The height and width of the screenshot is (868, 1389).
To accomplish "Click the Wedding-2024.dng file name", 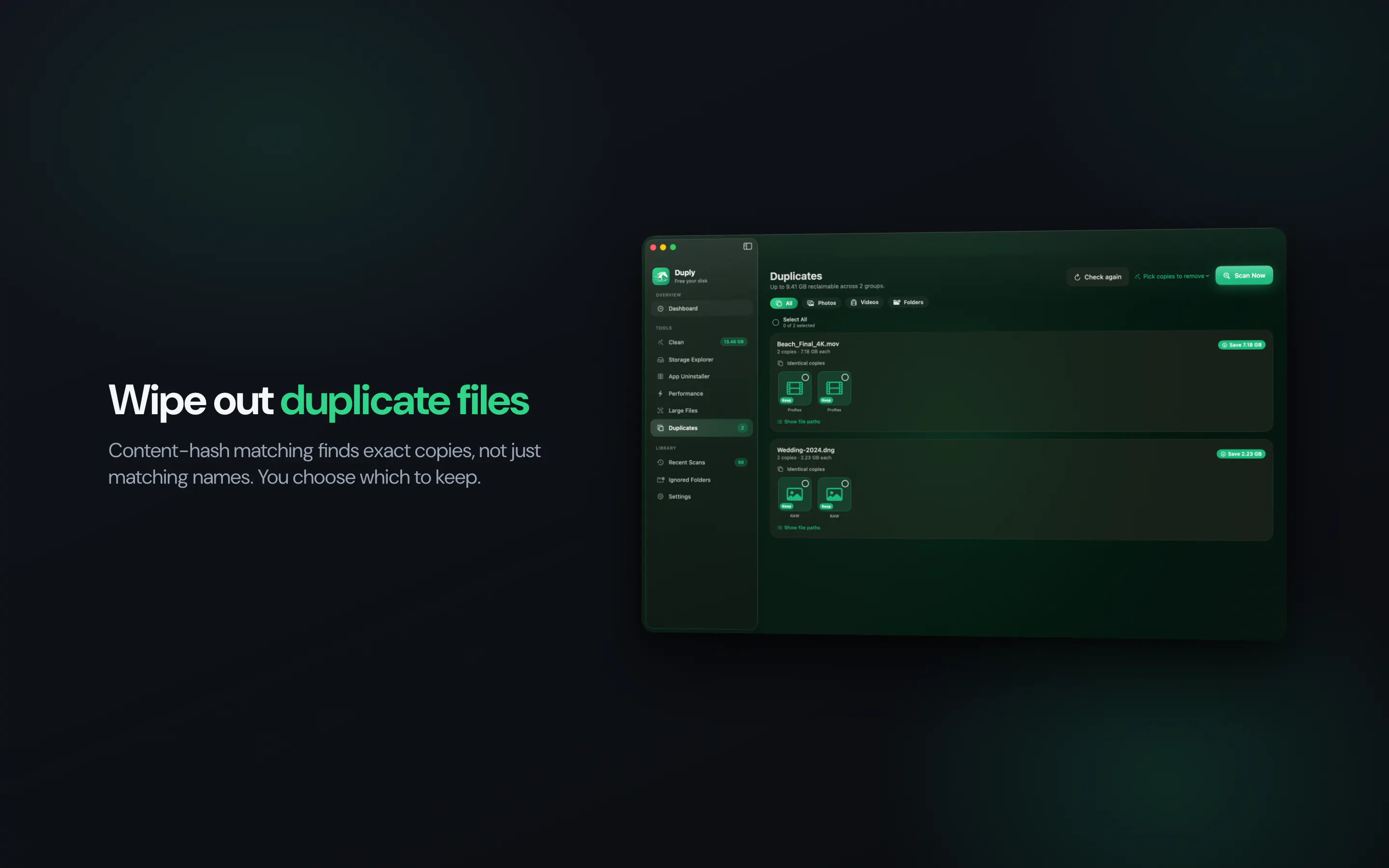I will (805, 450).
